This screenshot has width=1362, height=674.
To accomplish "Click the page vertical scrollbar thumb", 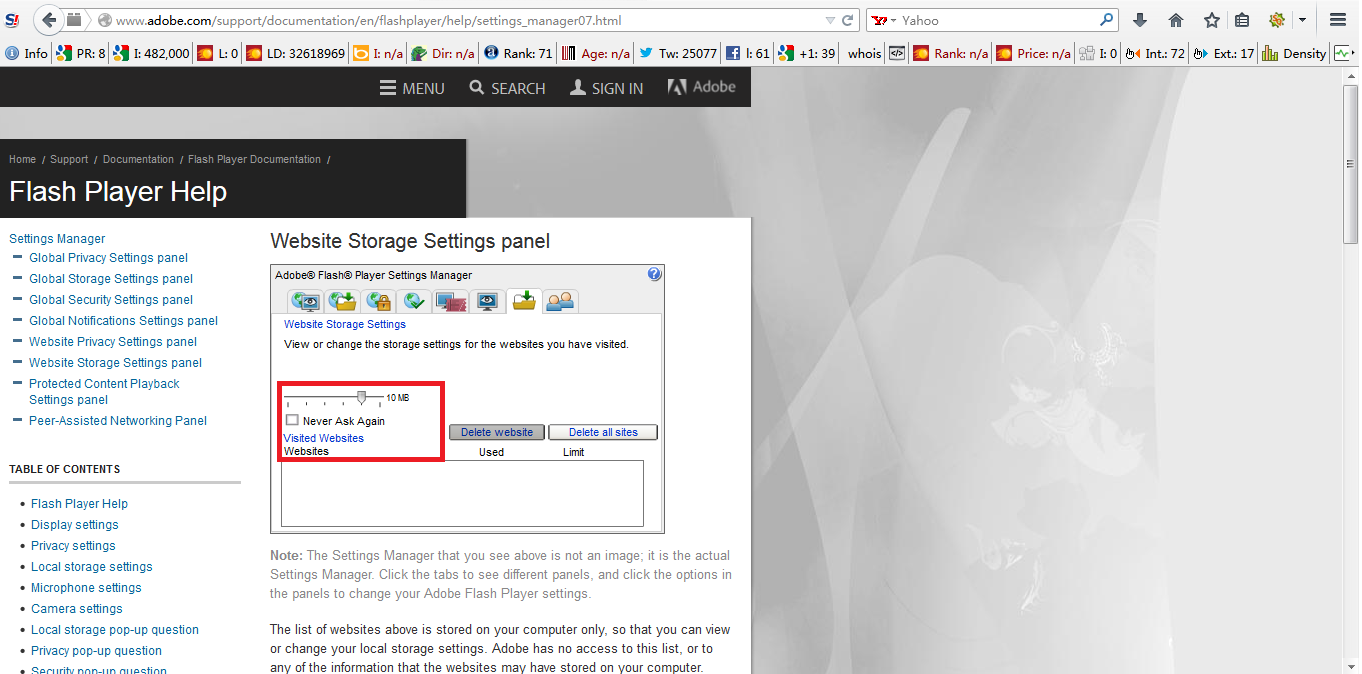I will [x=1351, y=163].
